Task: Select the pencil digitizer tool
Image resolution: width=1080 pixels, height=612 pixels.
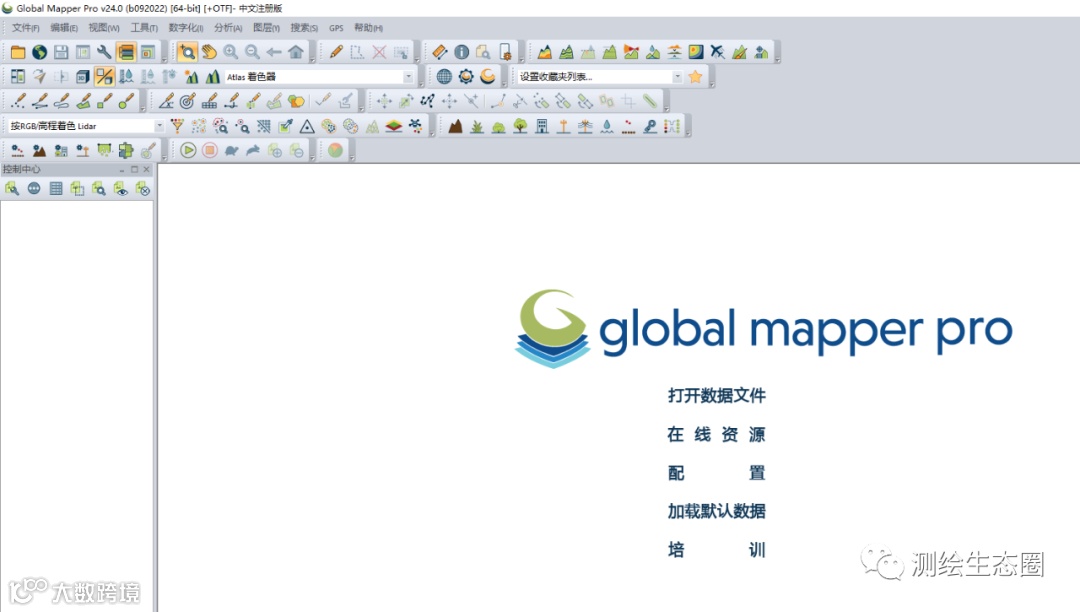Action: point(335,52)
